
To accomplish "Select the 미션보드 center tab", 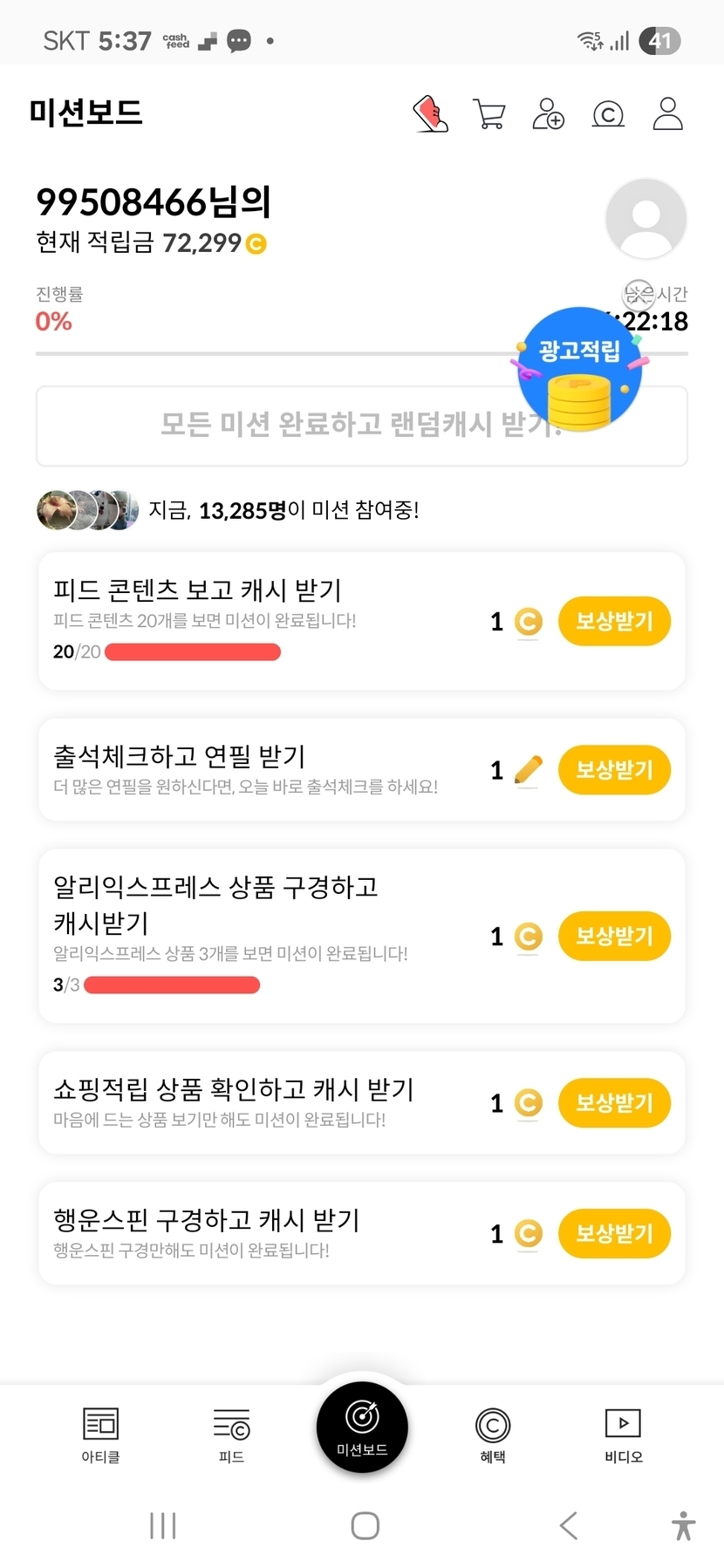I will click(x=362, y=1428).
